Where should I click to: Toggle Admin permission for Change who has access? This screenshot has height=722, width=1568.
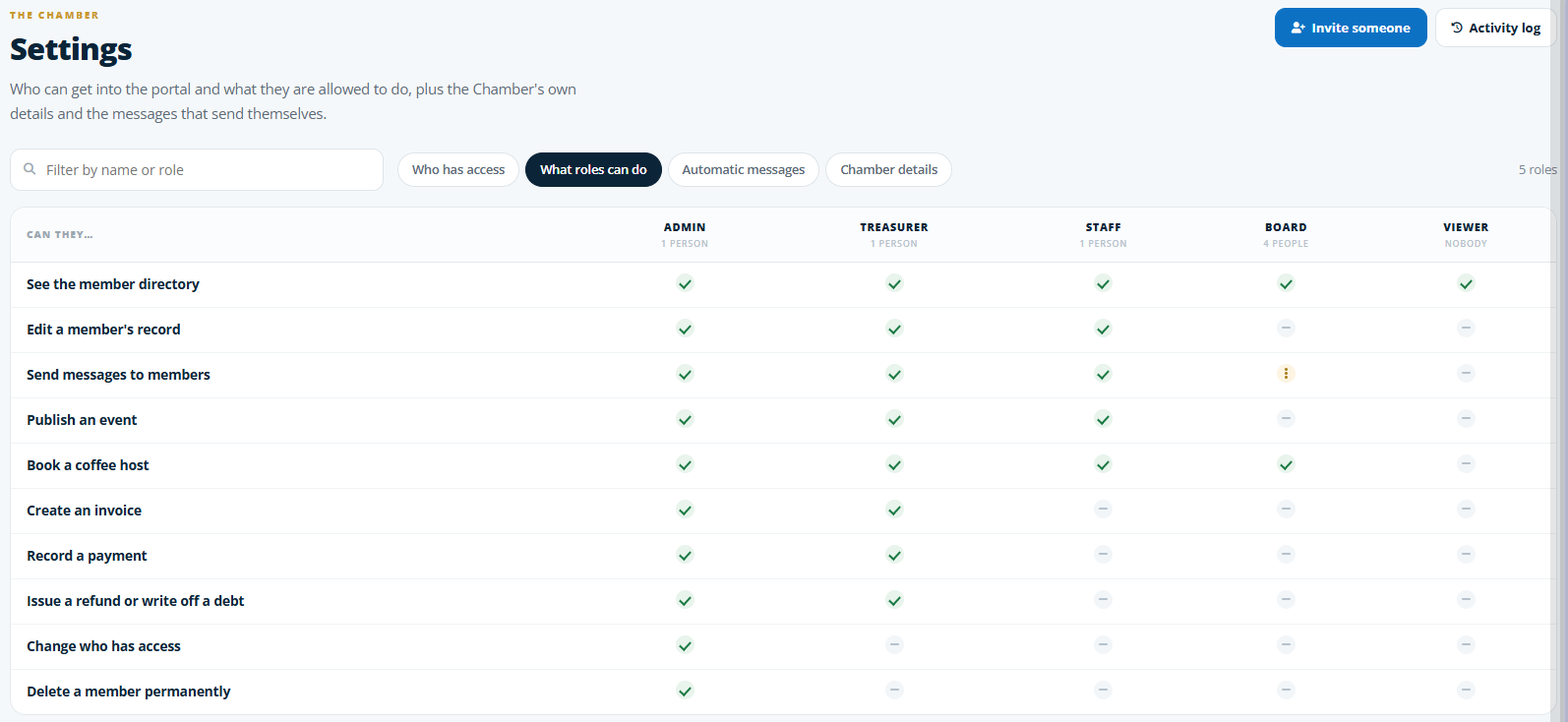pos(685,645)
